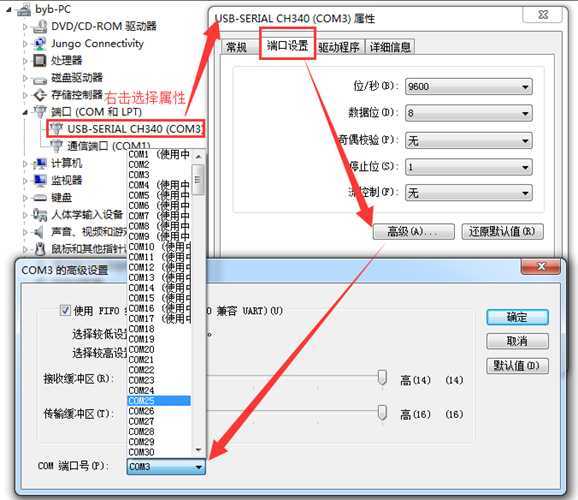Click the 处理器 processor icon
578x500 pixels.
tap(40, 60)
